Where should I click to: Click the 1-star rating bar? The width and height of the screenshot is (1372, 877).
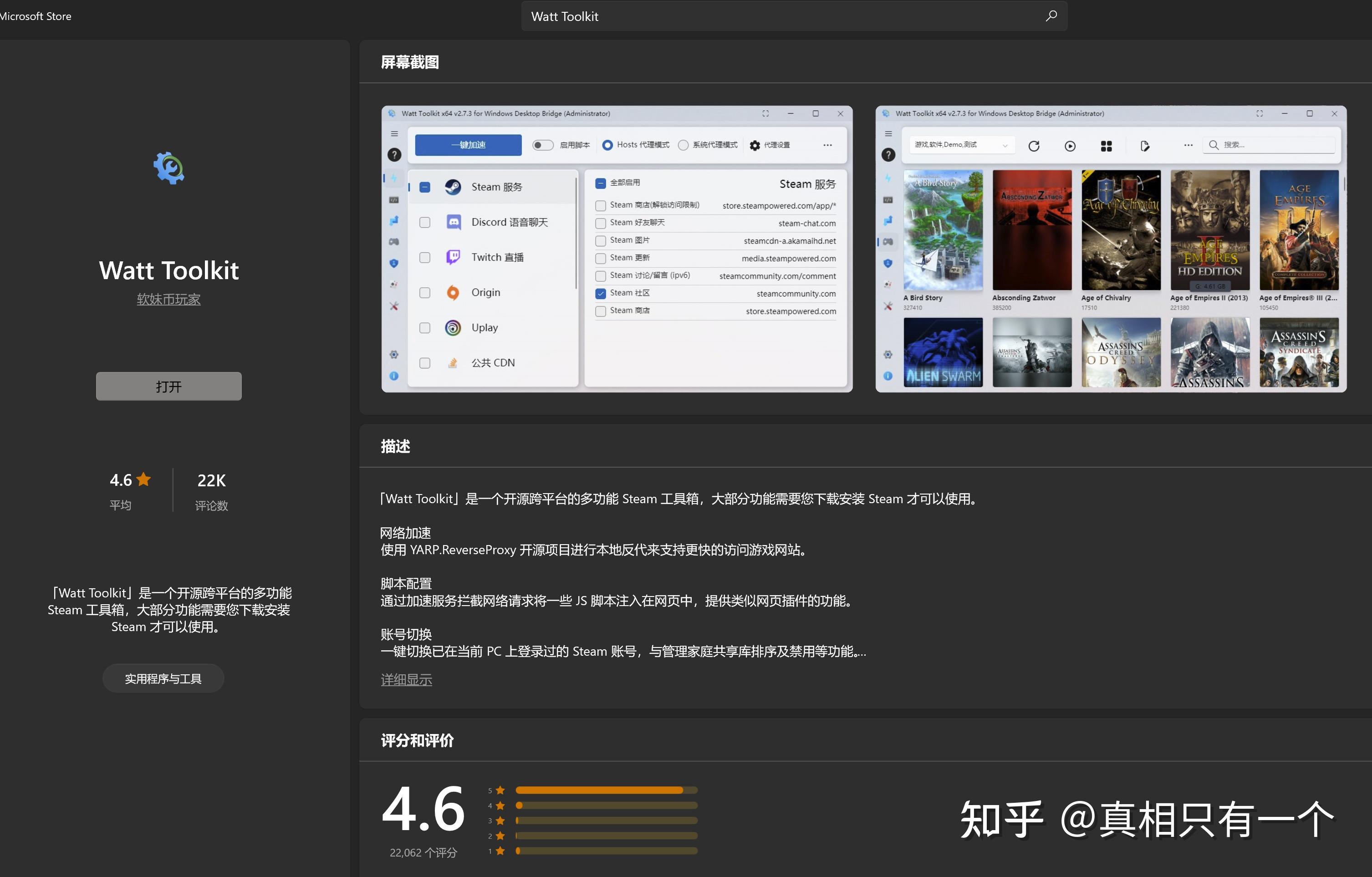(606, 852)
